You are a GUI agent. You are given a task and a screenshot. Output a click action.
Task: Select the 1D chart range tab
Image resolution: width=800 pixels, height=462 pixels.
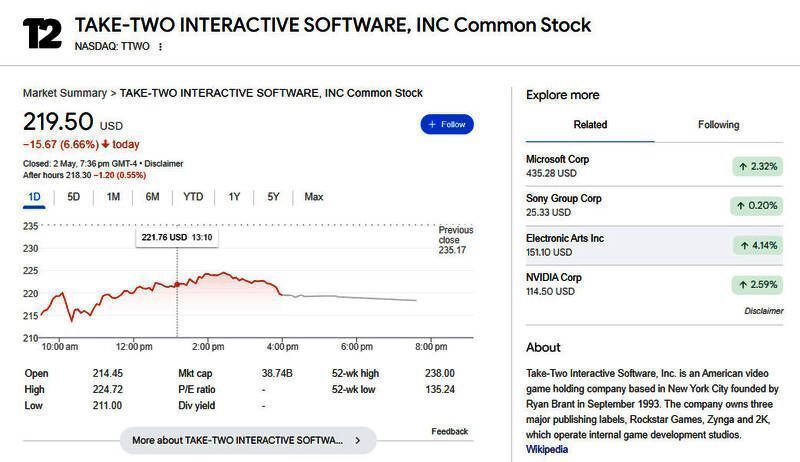click(x=34, y=197)
